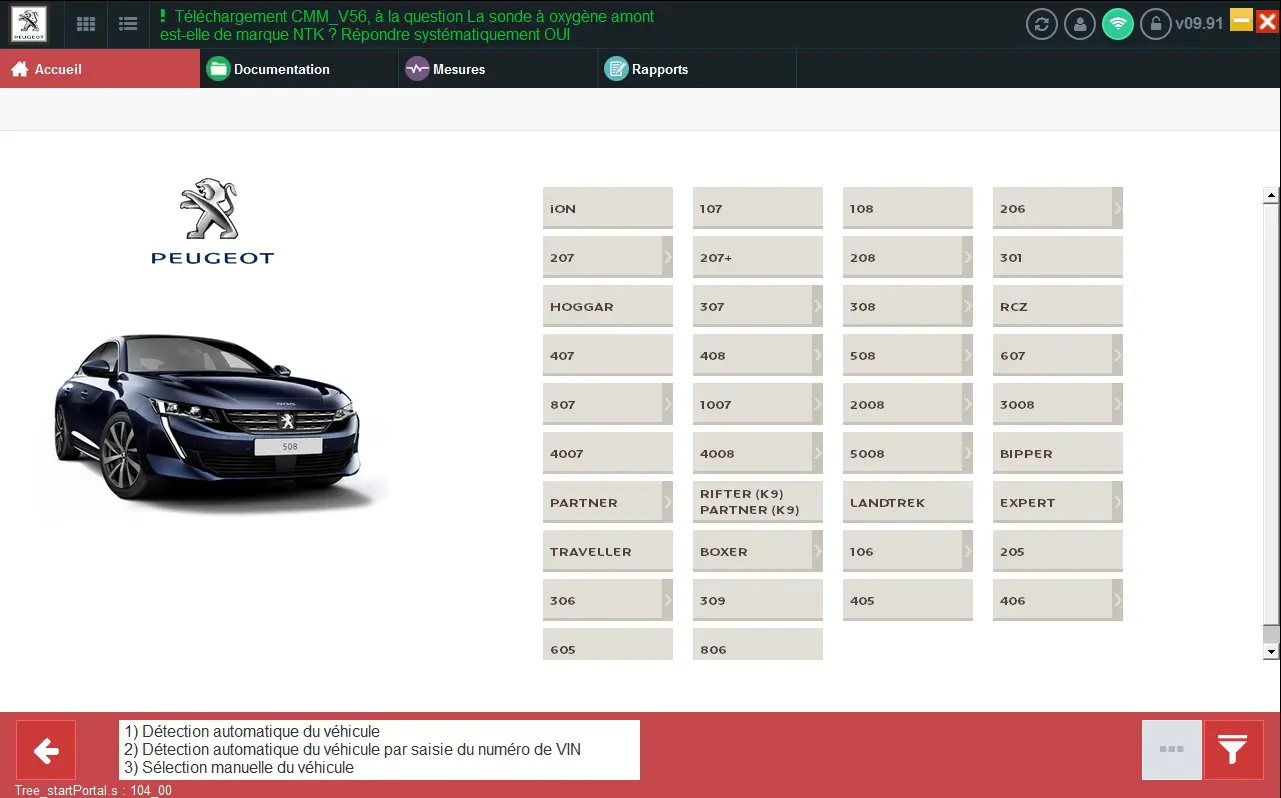
Task: Click the filter funnel button
Action: click(x=1233, y=750)
